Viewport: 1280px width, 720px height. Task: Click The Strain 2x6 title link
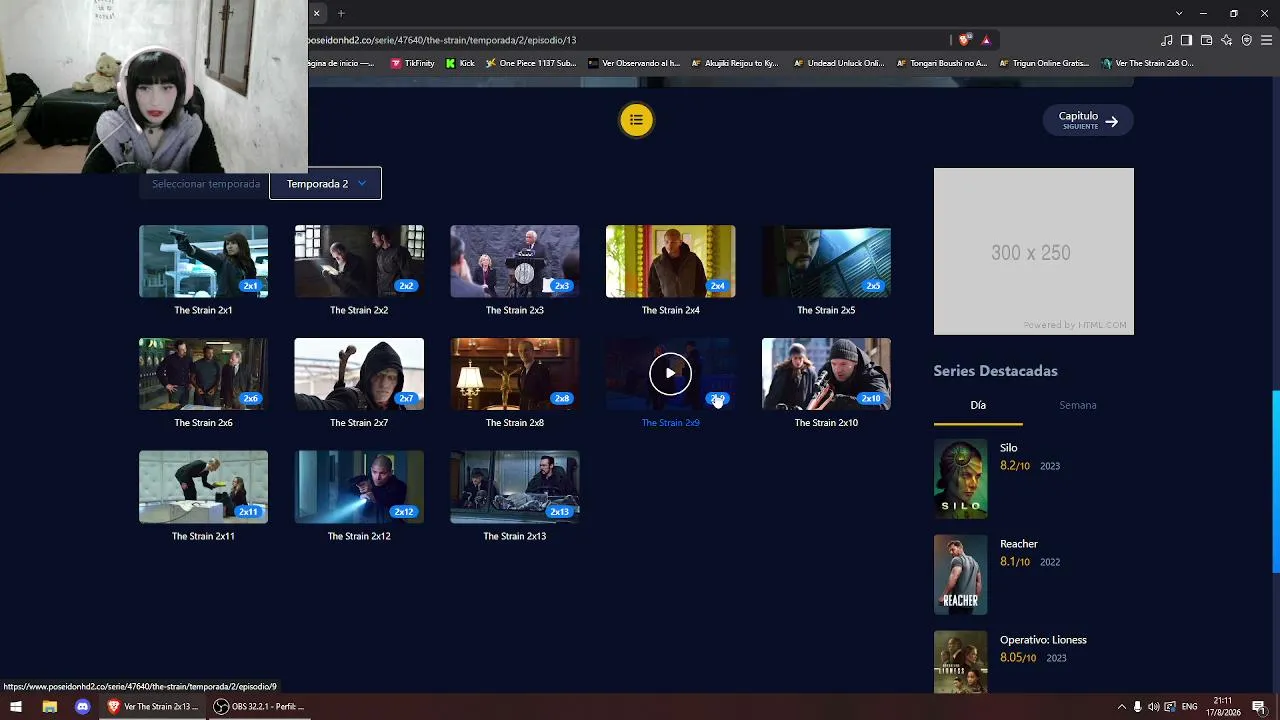coord(203,423)
